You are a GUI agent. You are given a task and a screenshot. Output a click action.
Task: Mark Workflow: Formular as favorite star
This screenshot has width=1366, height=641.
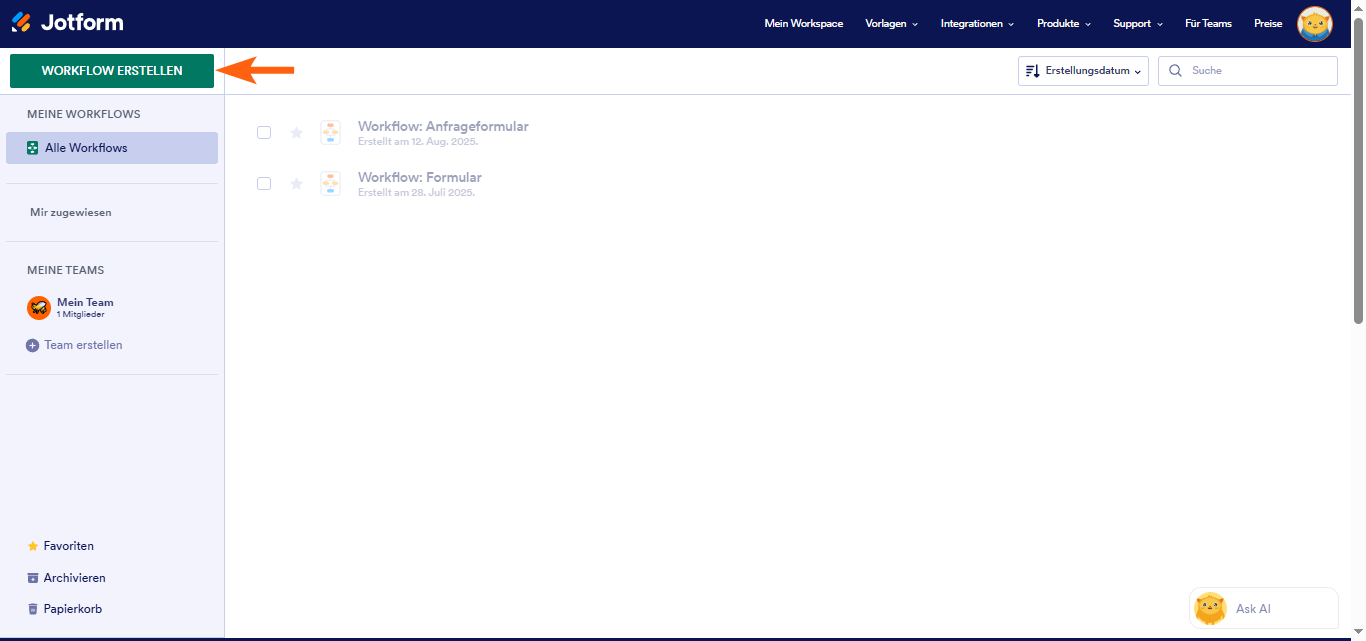[296, 184]
